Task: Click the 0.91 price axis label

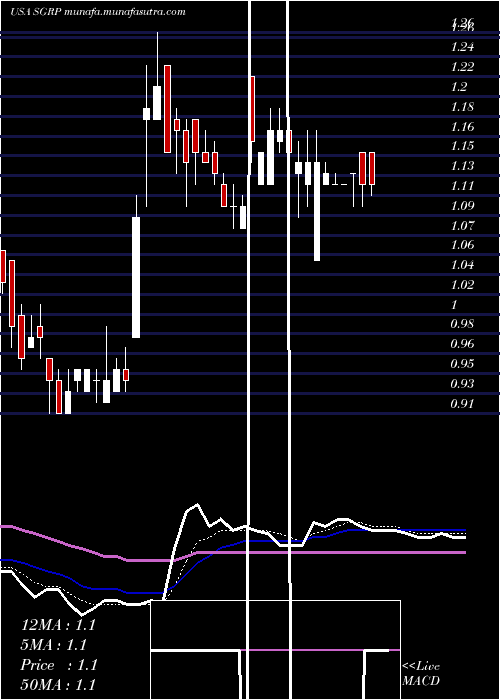Action: point(462,404)
